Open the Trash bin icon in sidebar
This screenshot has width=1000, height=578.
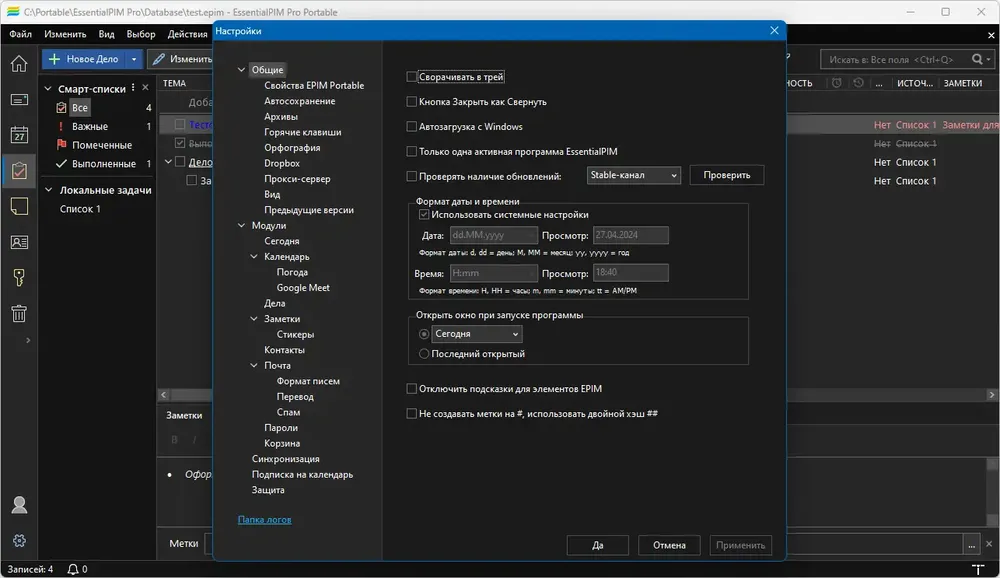19,313
